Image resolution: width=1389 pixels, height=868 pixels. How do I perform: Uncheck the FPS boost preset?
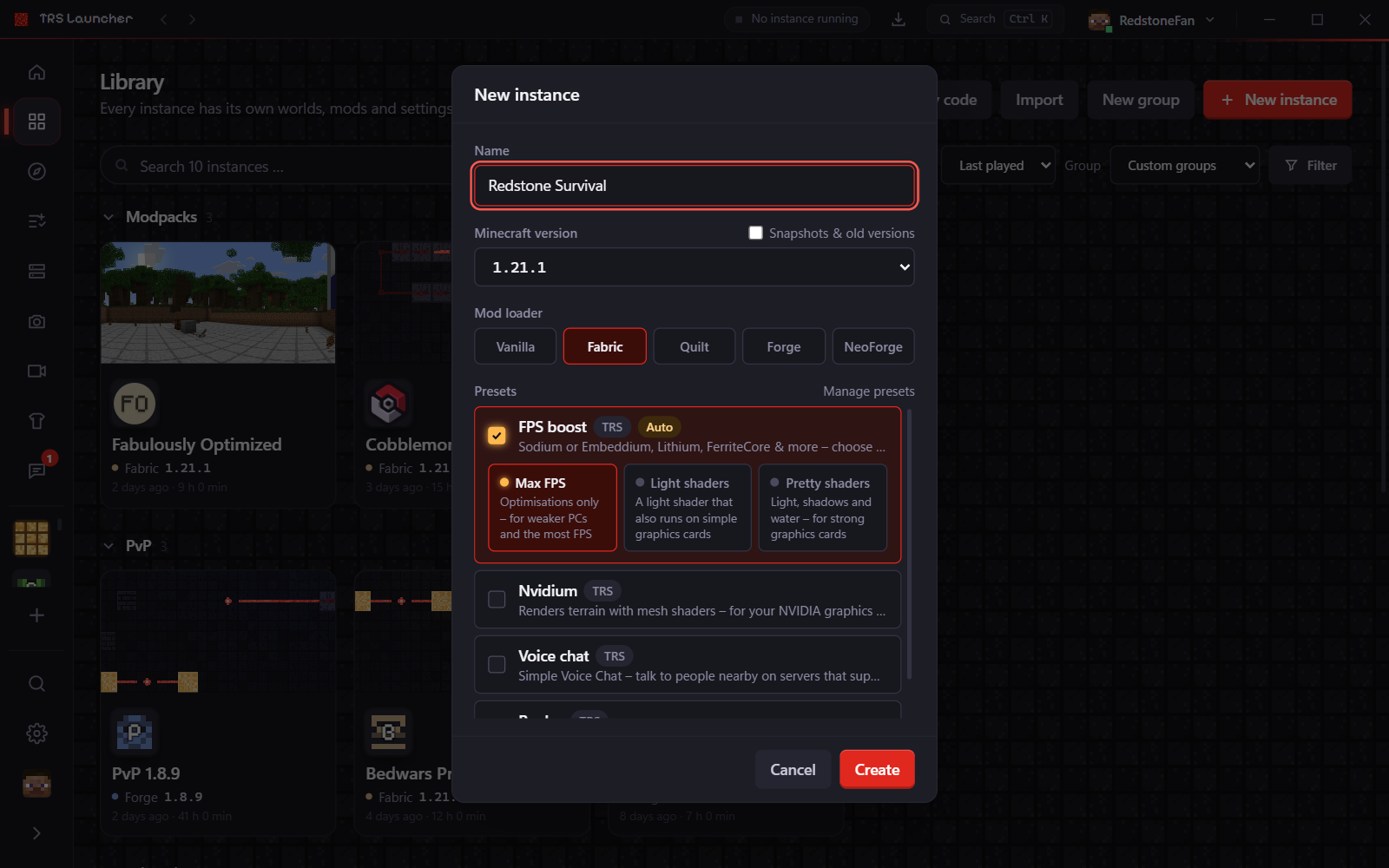[497, 436]
